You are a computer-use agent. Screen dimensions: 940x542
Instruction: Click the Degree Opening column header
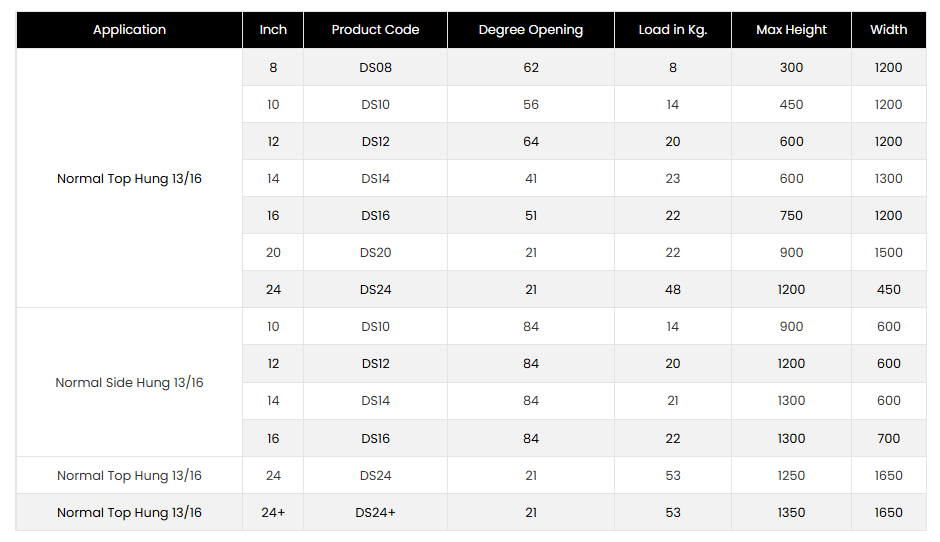[530, 30]
